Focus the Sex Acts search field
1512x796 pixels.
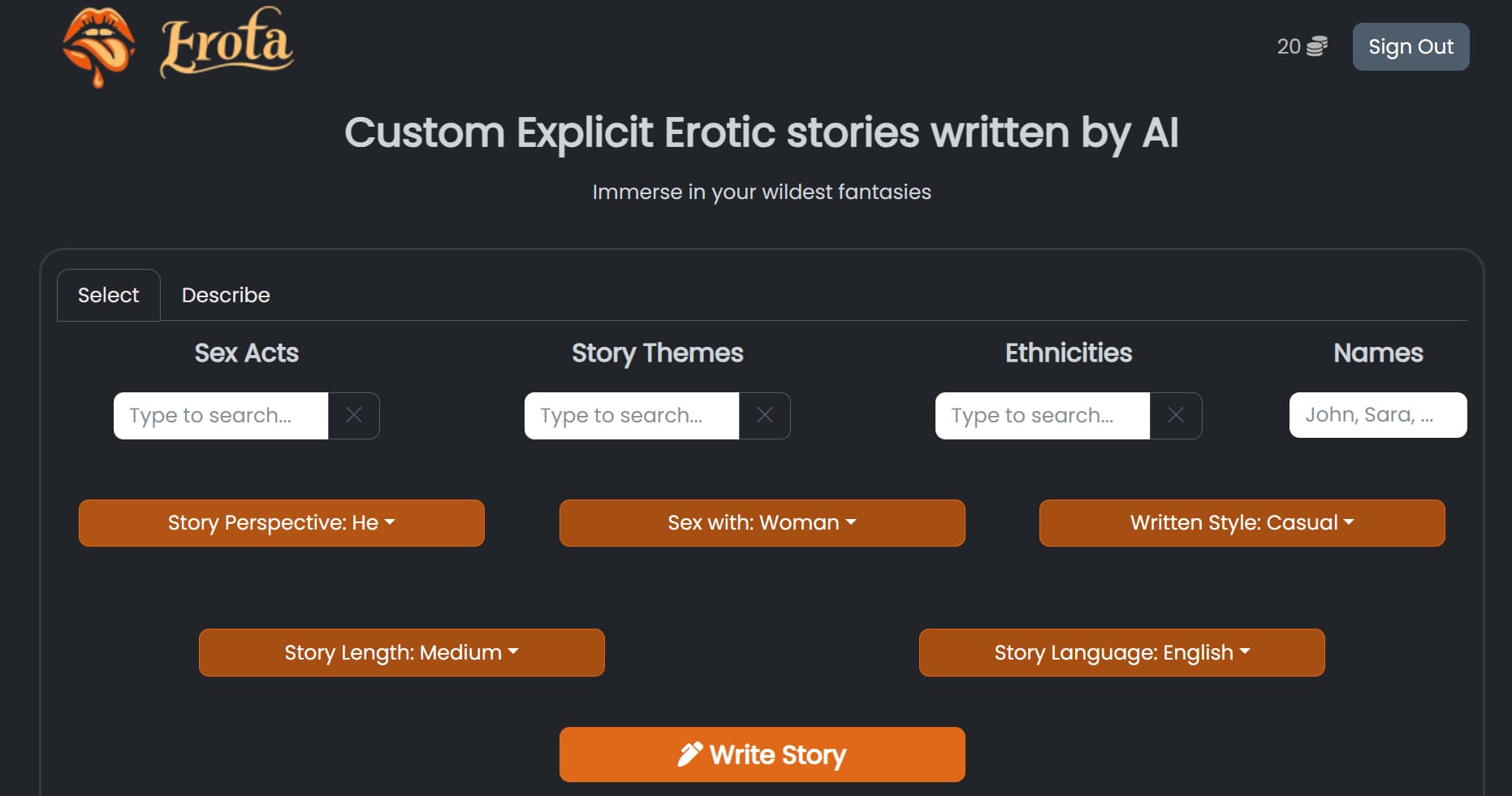click(221, 415)
